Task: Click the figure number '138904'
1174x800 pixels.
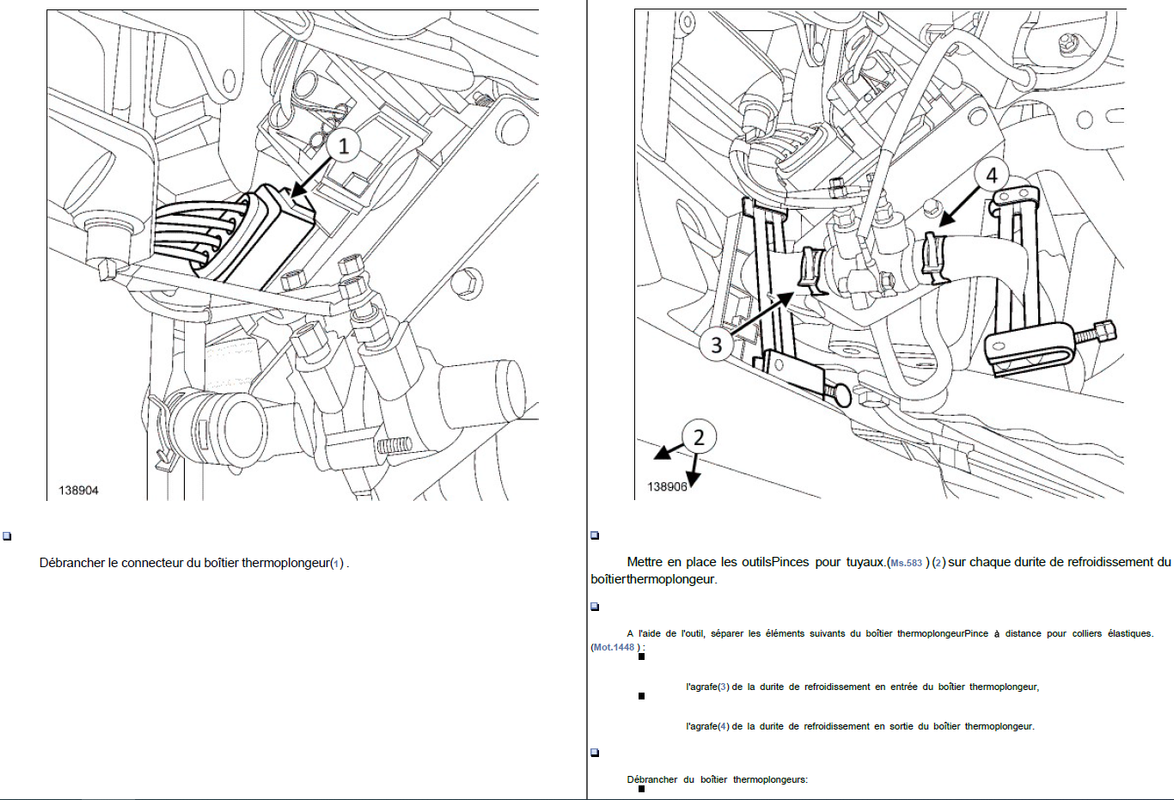Action: [79, 491]
